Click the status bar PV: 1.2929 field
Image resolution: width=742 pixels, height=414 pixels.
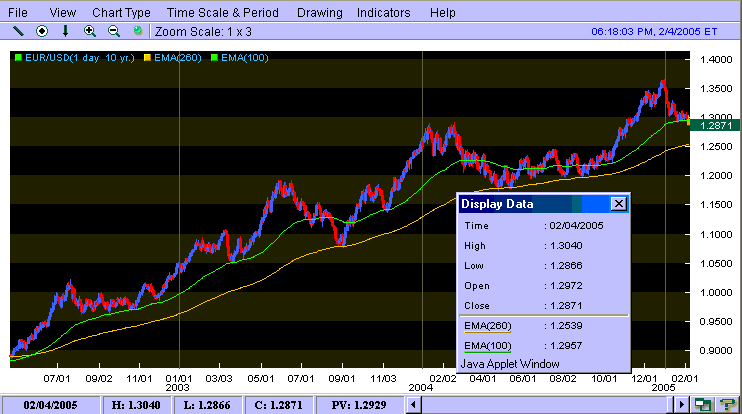click(x=359, y=405)
